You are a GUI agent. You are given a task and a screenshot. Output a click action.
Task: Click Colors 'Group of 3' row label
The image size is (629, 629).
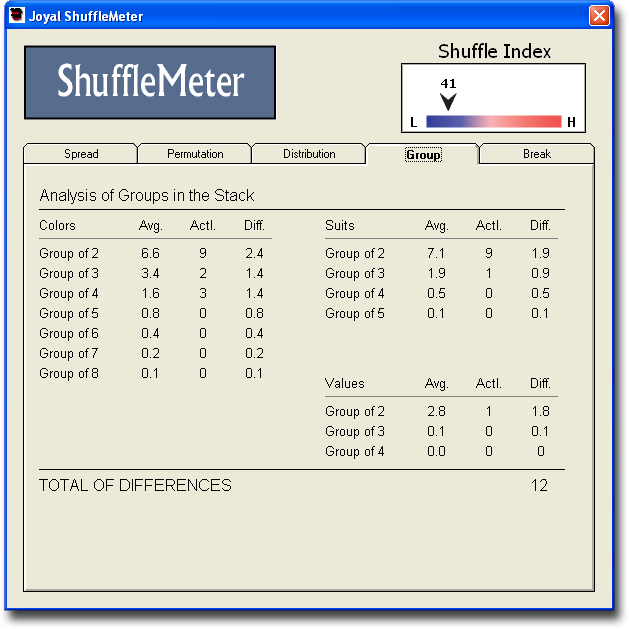tap(69, 274)
